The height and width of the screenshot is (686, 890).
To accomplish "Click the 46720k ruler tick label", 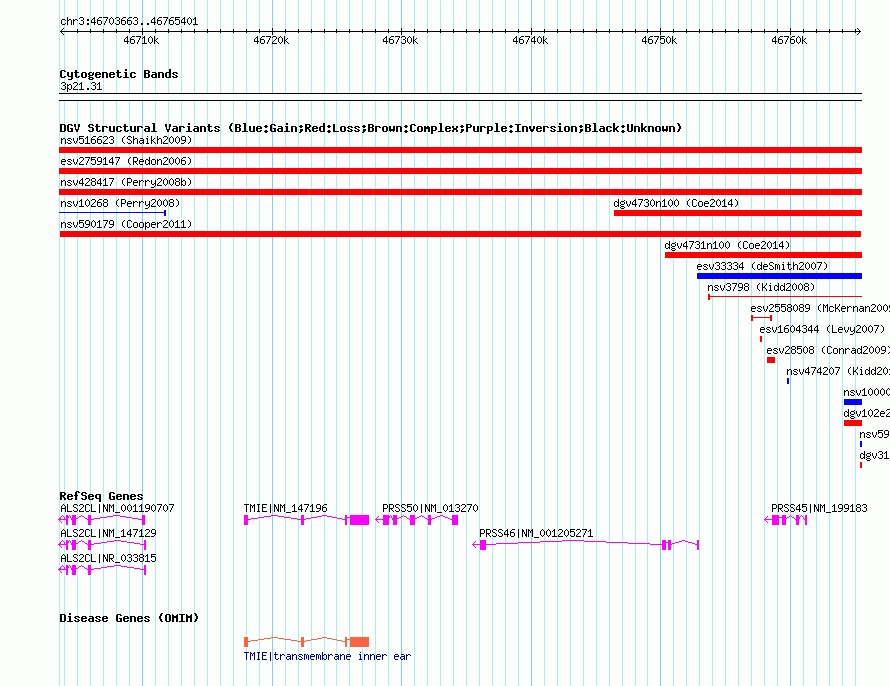I will pos(271,40).
